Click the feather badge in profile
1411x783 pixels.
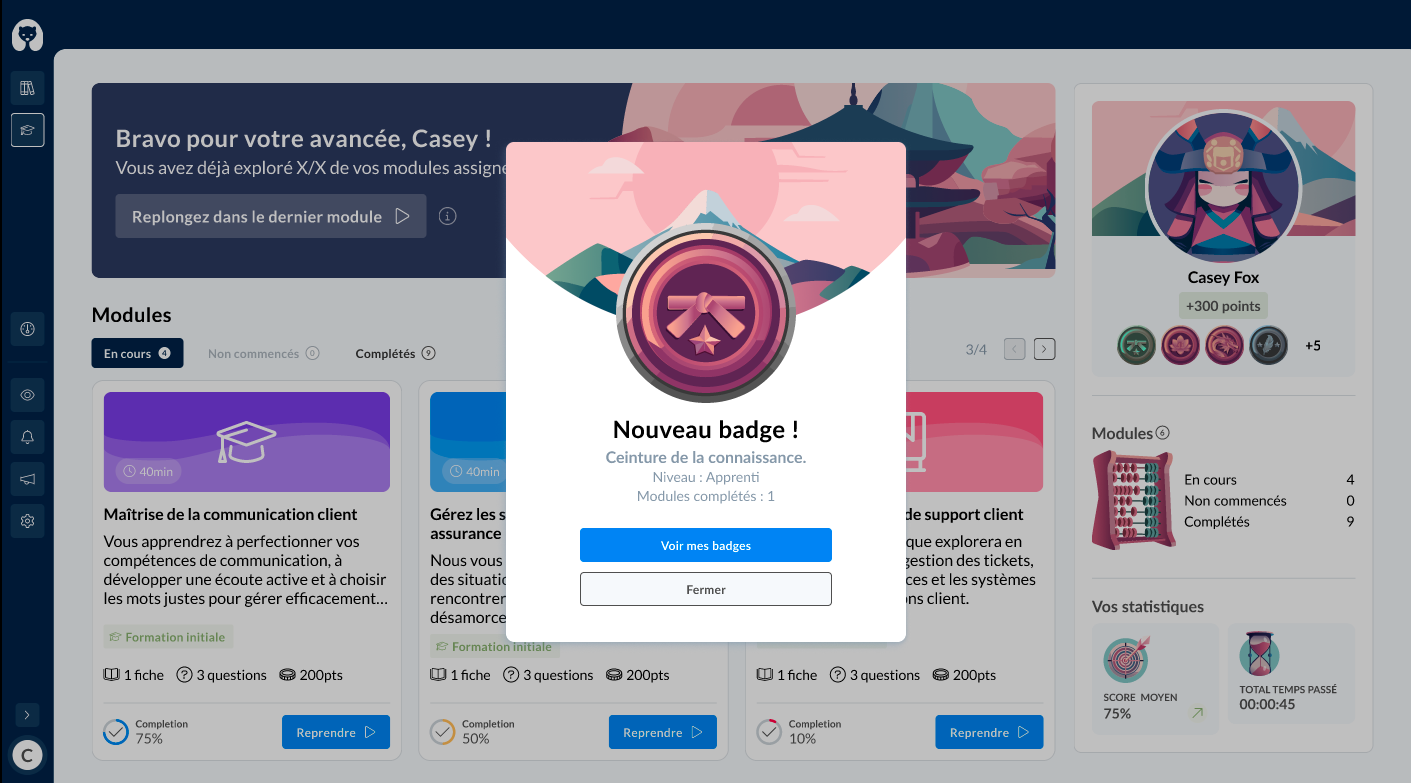coord(1268,346)
